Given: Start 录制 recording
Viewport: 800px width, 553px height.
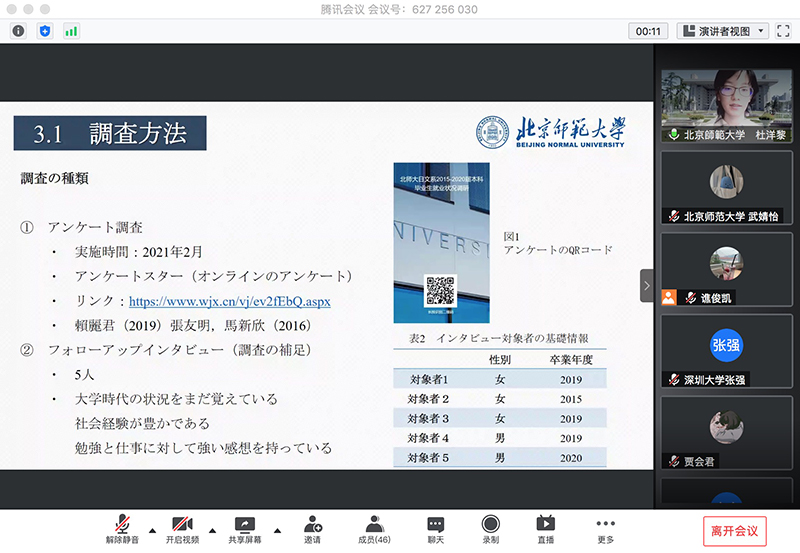Looking at the screenshot, I should tap(490, 529).
